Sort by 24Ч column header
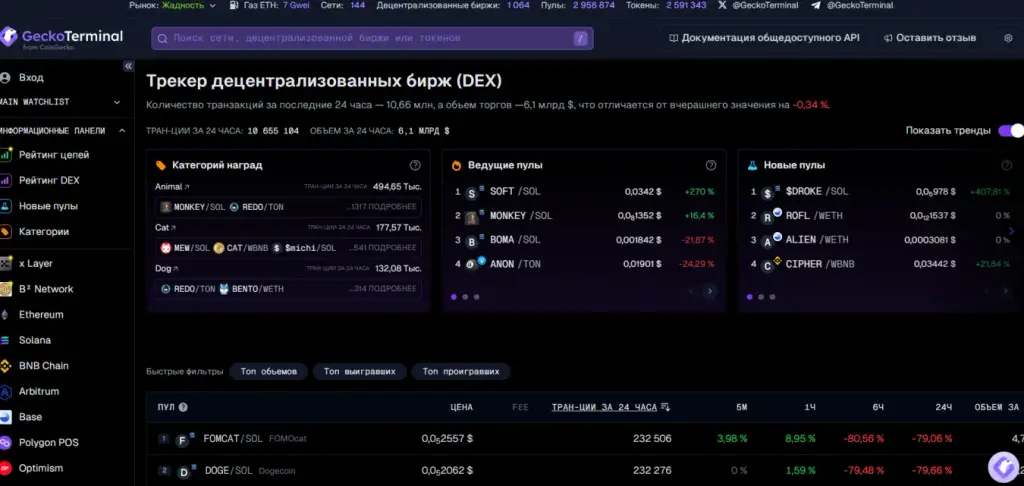The width and height of the screenshot is (1024, 486). 943,407
